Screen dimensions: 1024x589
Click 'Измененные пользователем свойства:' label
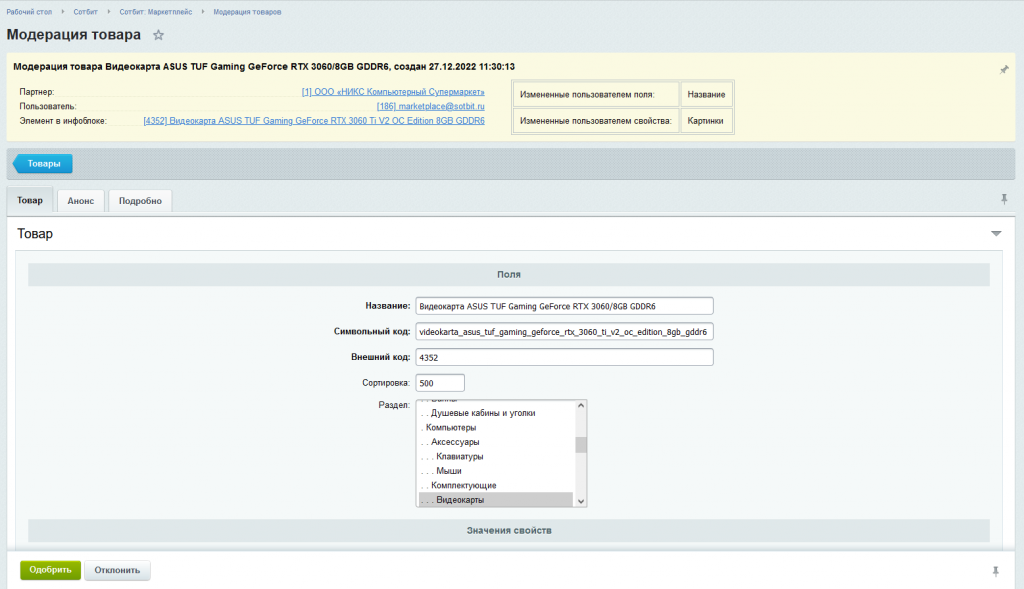coord(596,121)
